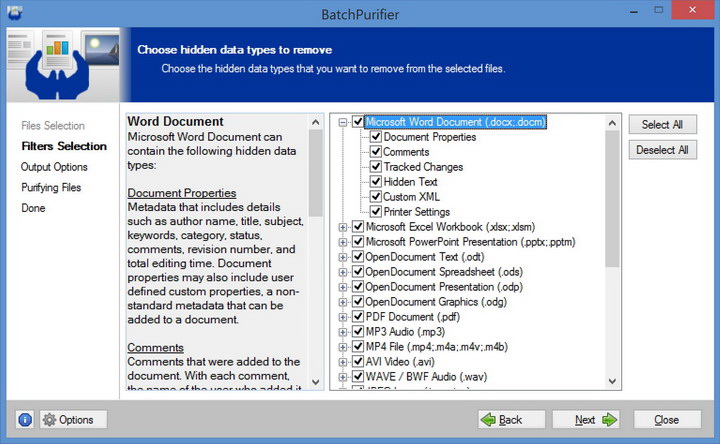This screenshot has height=444, width=720.
Task: Open the Options button
Action: tap(73, 419)
